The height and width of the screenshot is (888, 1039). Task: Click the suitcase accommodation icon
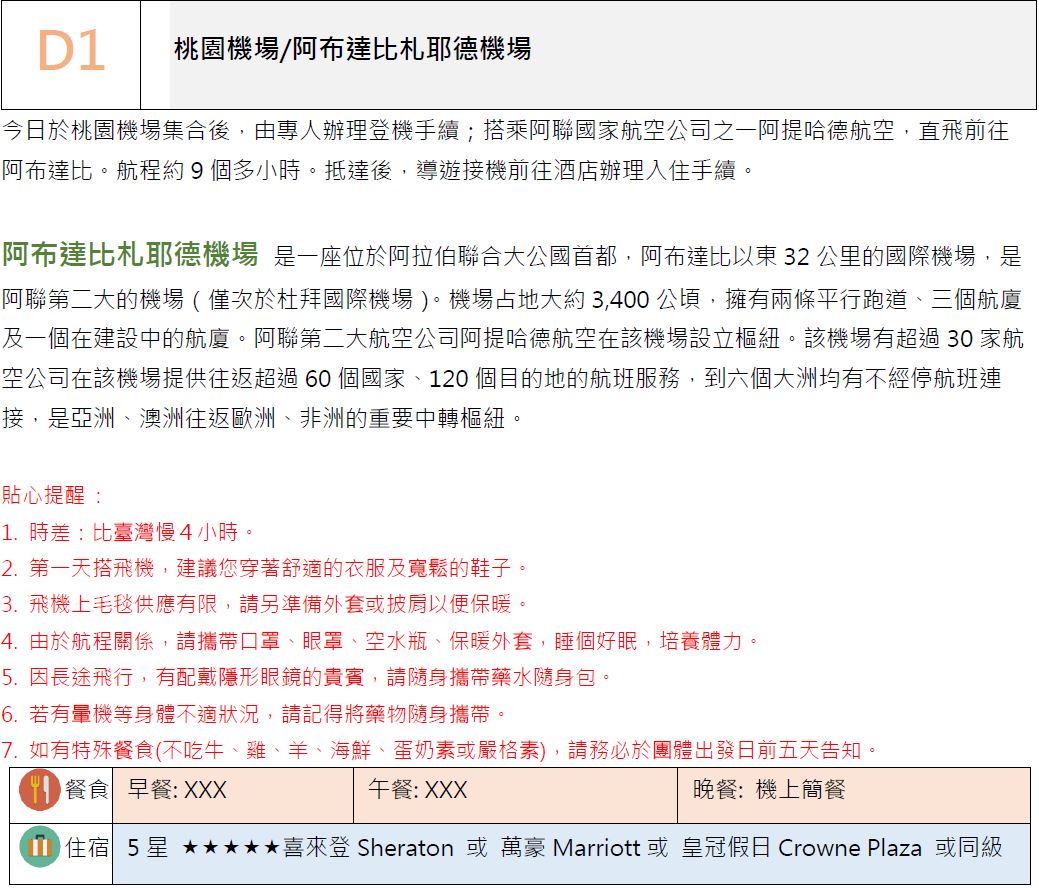pos(40,848)
